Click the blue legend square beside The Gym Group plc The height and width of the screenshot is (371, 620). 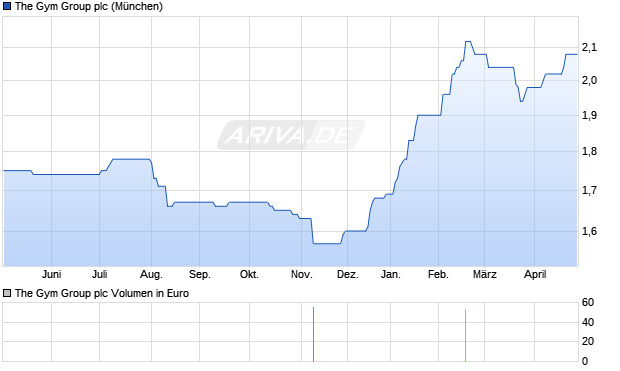7,6
